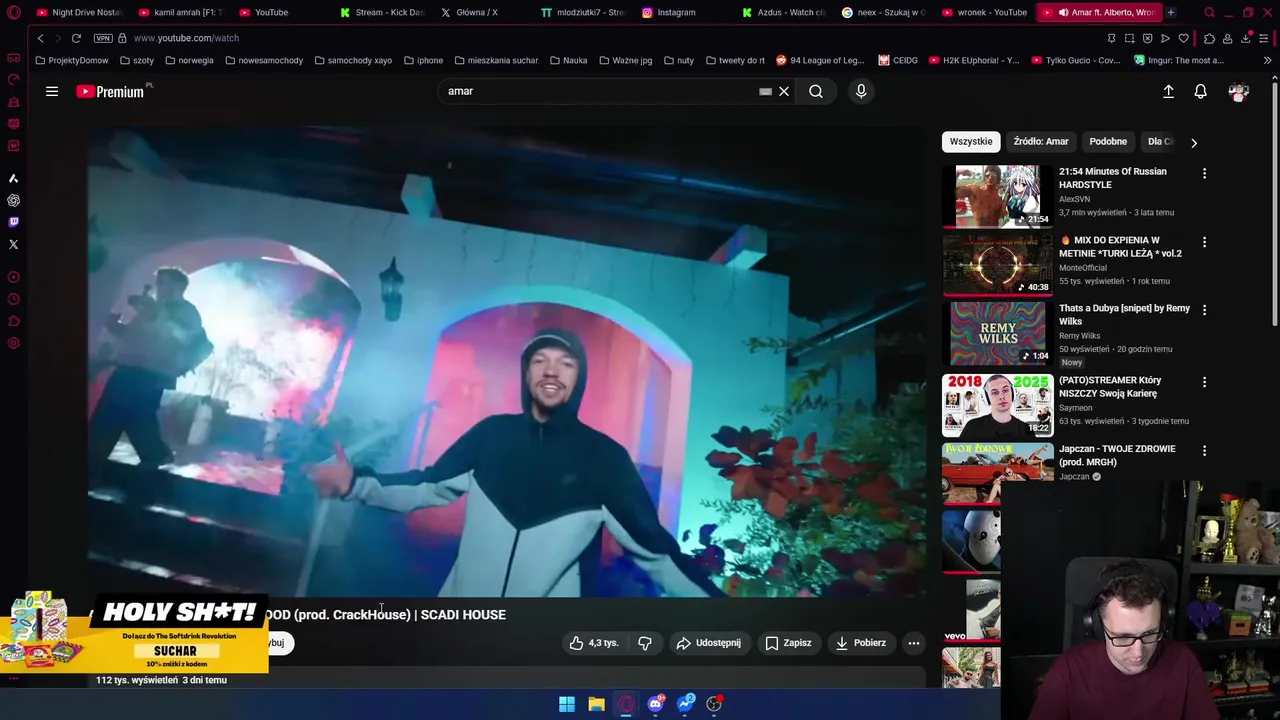Click the magnifier search button

coord(816,91)
